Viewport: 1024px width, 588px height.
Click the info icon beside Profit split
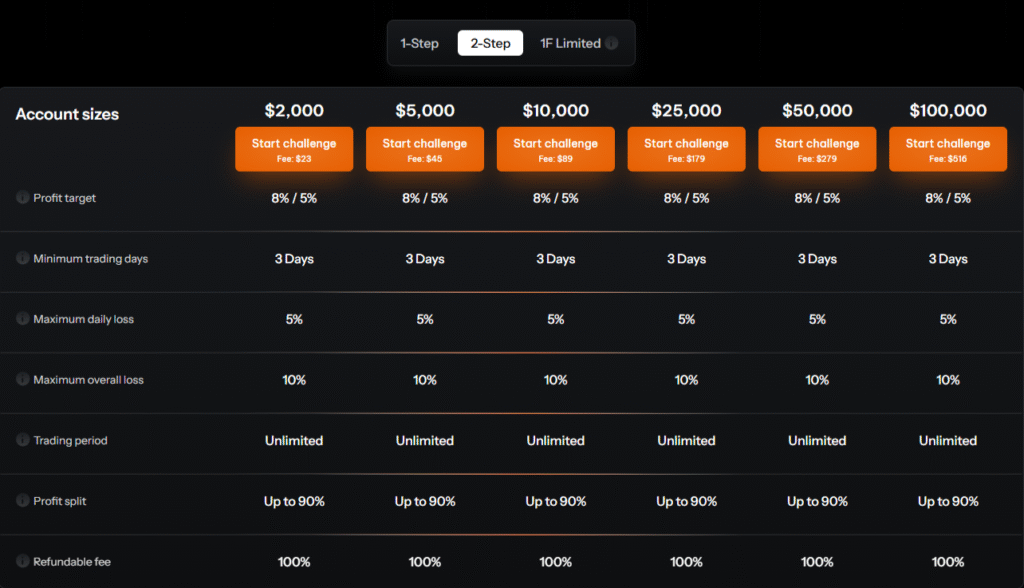click(21, 501)
